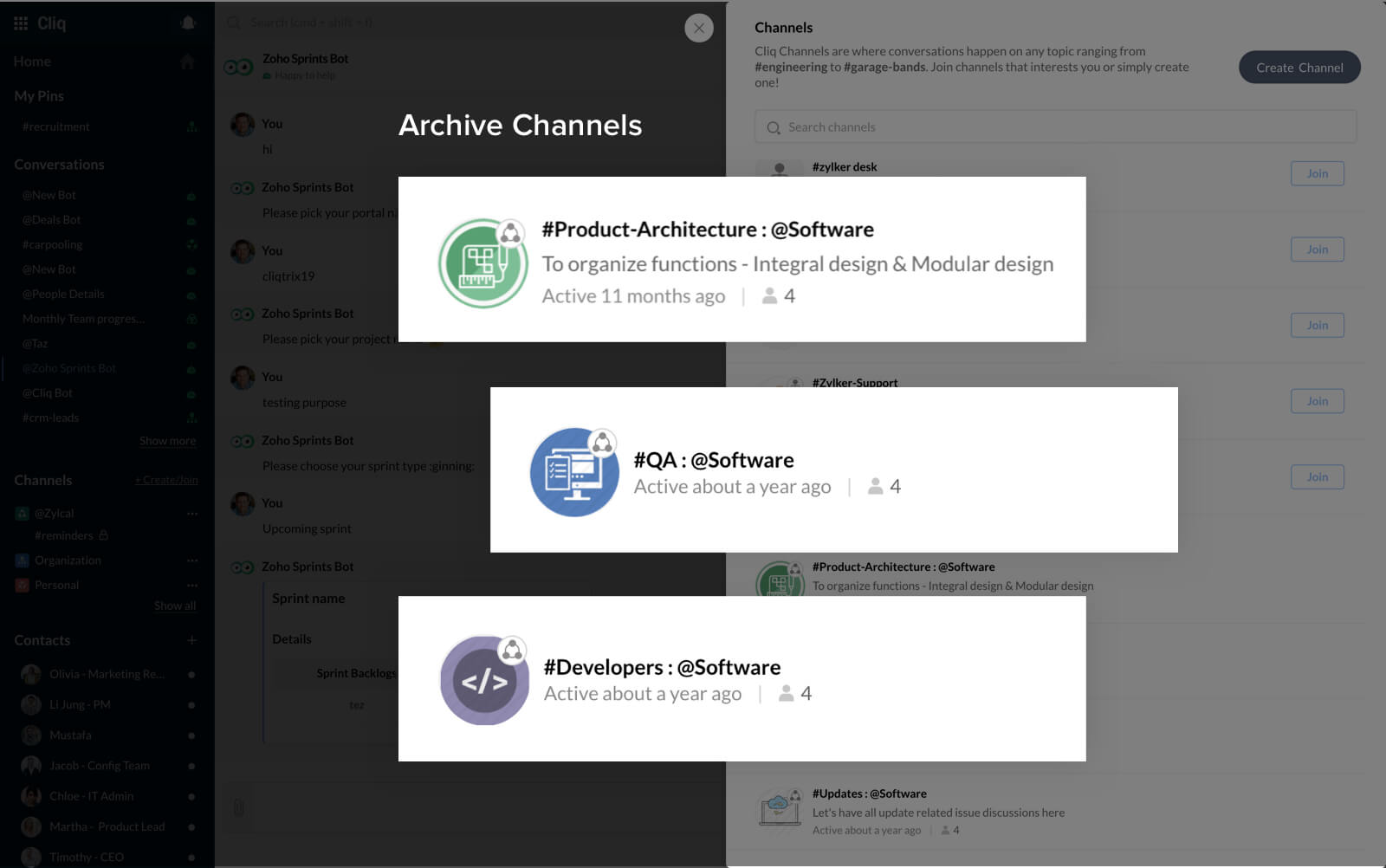Go to Home in the sidebar
This screenshot has height=868, width=1386.
pyautogui.click(x=32, y=62)
